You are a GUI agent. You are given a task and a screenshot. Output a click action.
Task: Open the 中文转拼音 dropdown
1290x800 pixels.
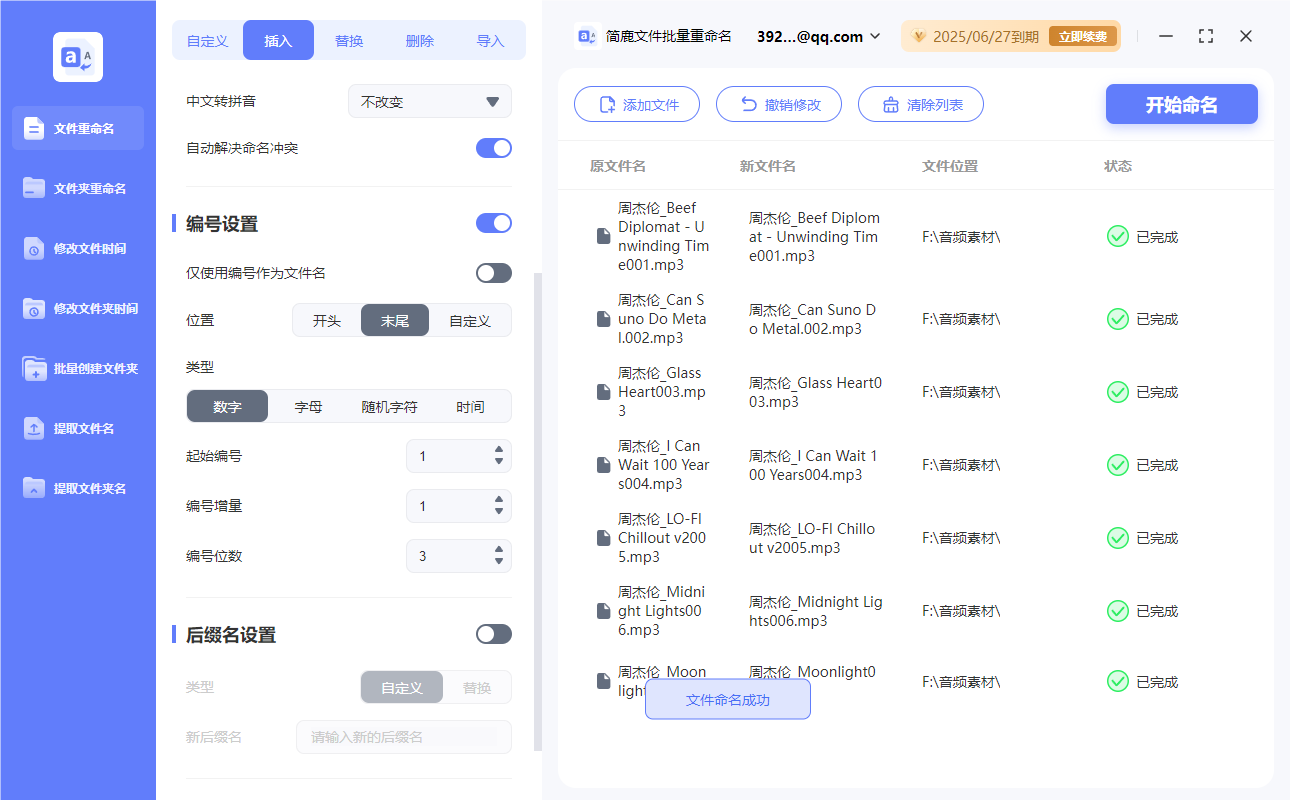coord(429,100)
